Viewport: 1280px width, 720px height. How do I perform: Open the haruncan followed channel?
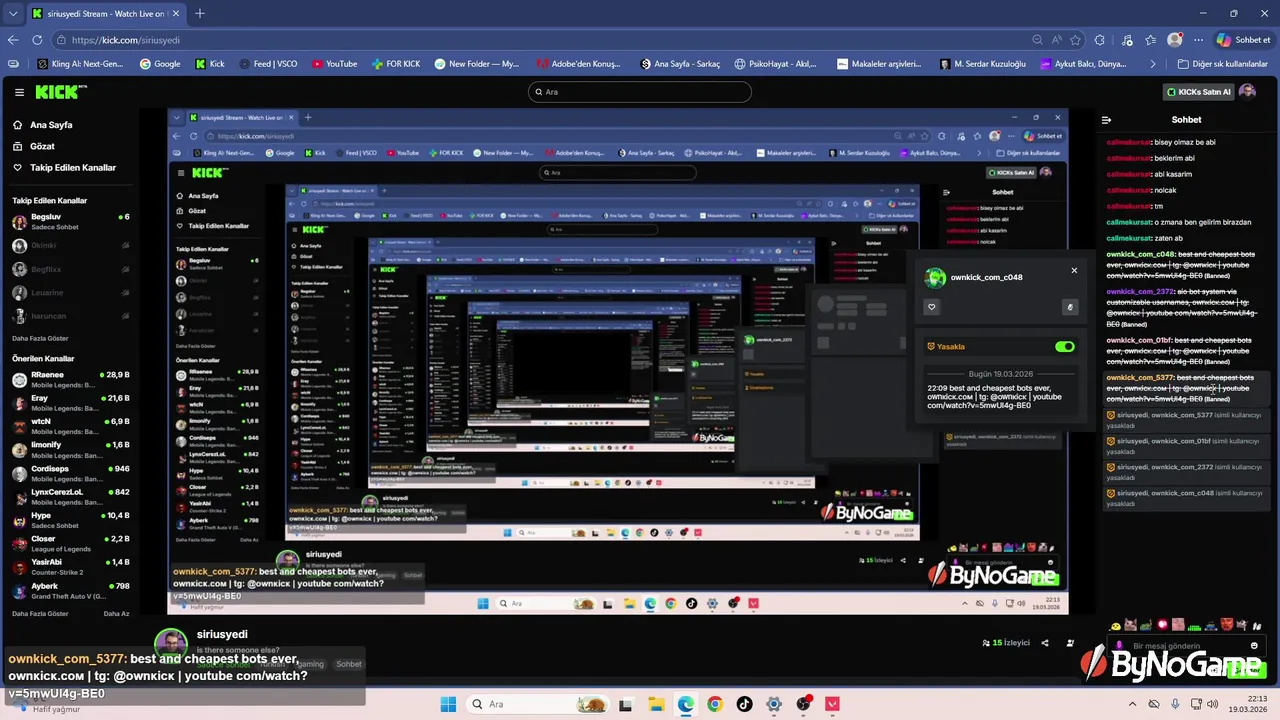pos(70,316)
